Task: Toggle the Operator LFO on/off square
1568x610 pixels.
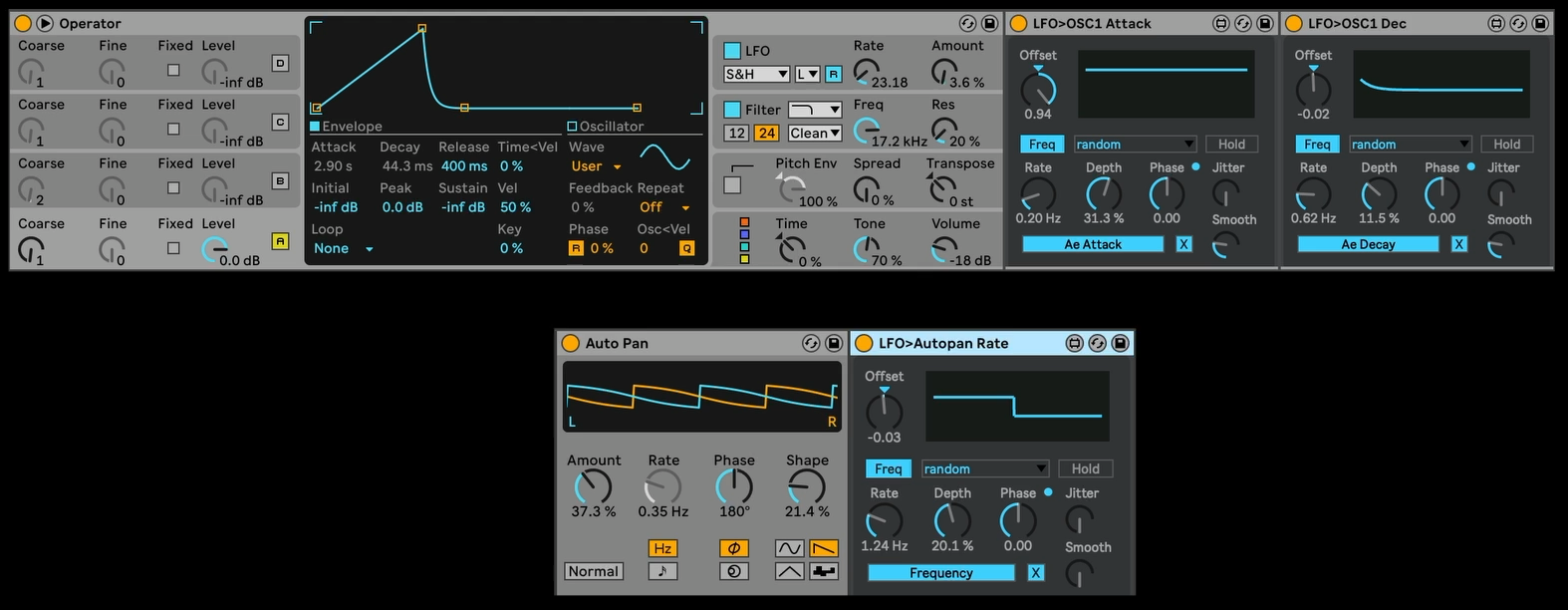Action: 732,51
